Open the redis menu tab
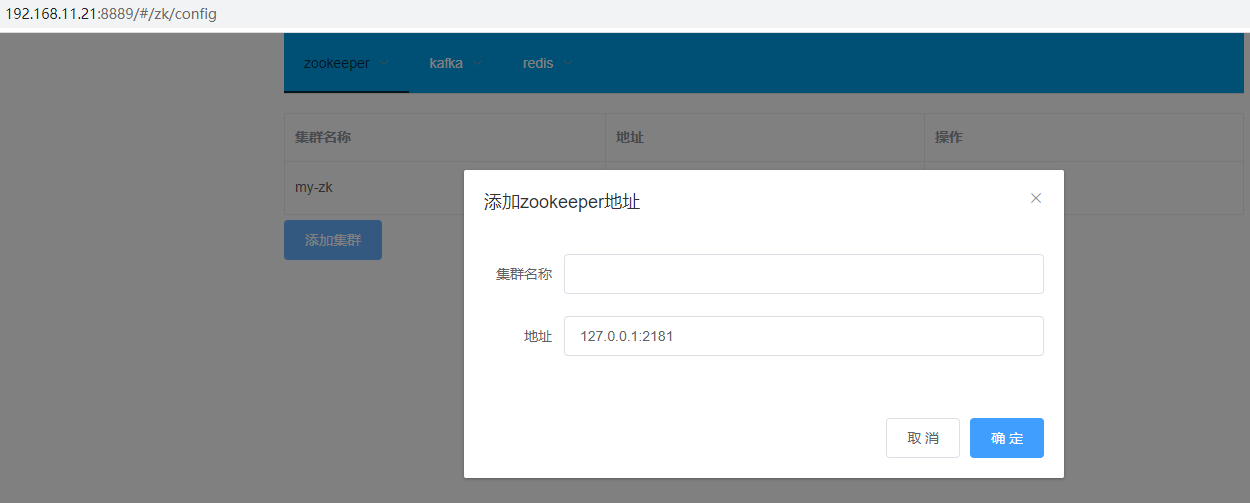The width and height of the screenshot is (1250, 503). coord(548,63)
